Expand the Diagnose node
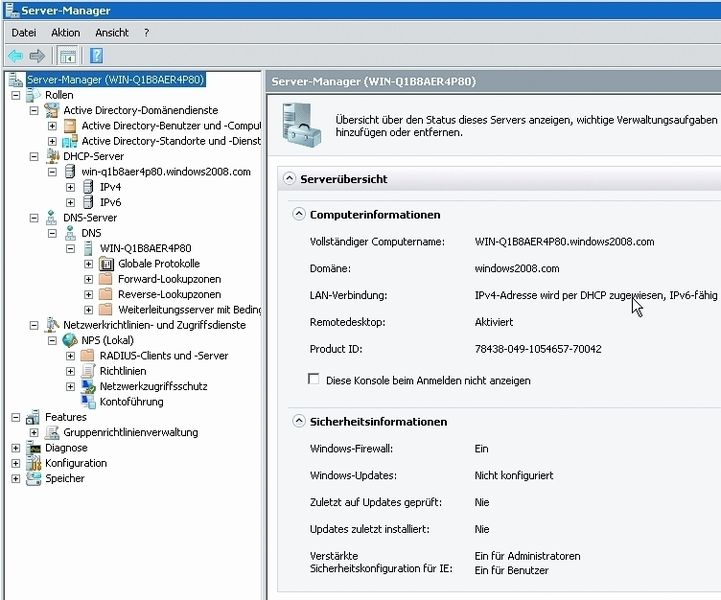This screenshot has width=721, height=600. point(16,448)
